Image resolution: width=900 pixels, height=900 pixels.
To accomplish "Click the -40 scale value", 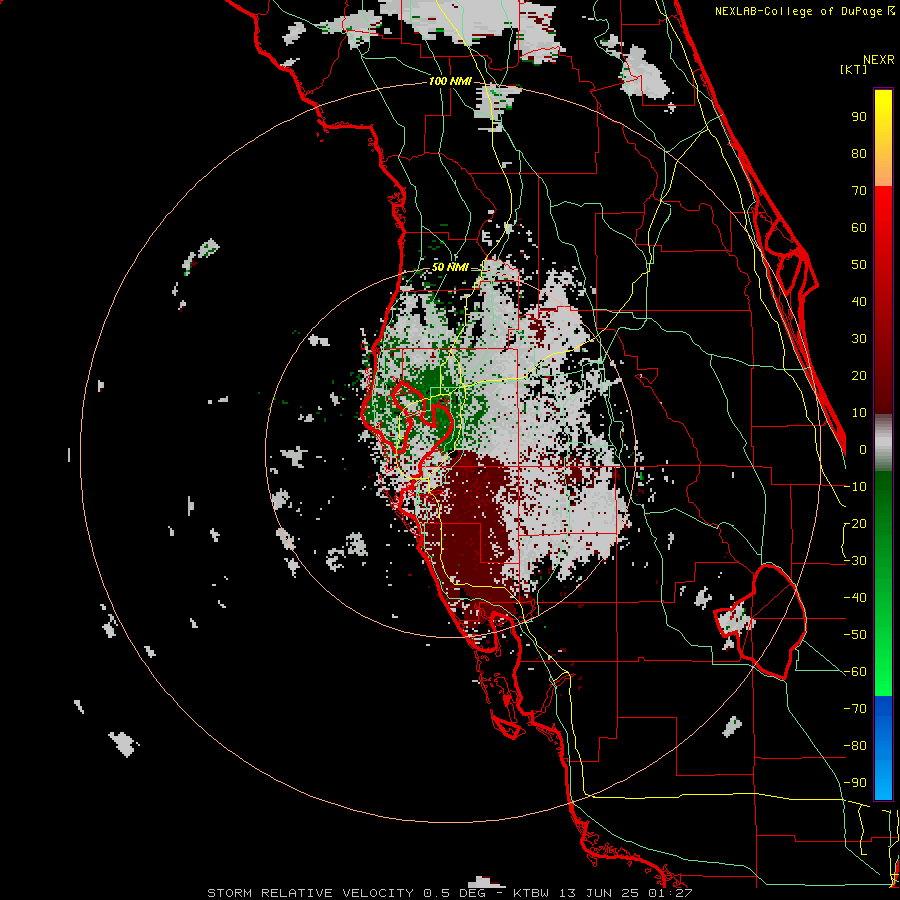I will point(855,598).
